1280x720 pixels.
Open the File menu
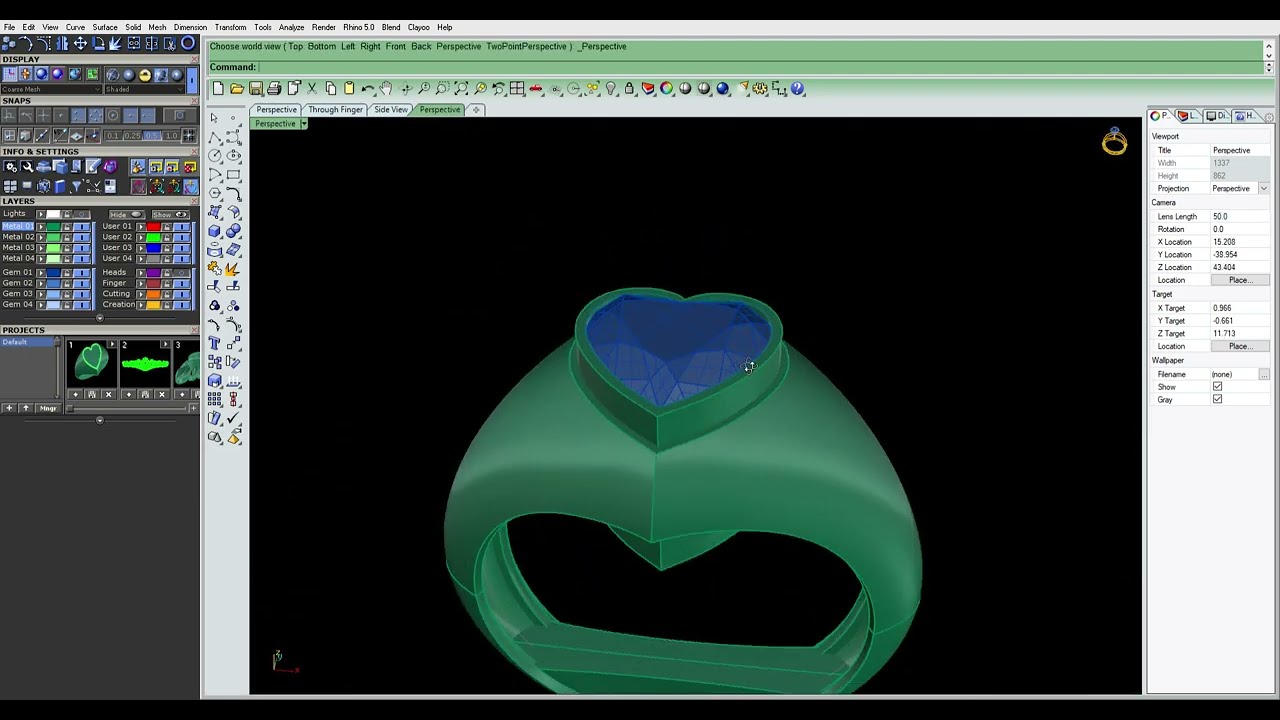9,27
